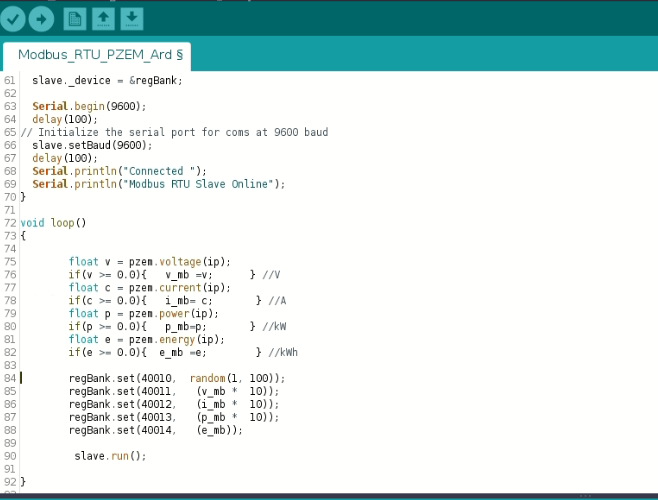Click Serial.println("Connected ") line
658x500 pixels.
click(x=120, y=171)
